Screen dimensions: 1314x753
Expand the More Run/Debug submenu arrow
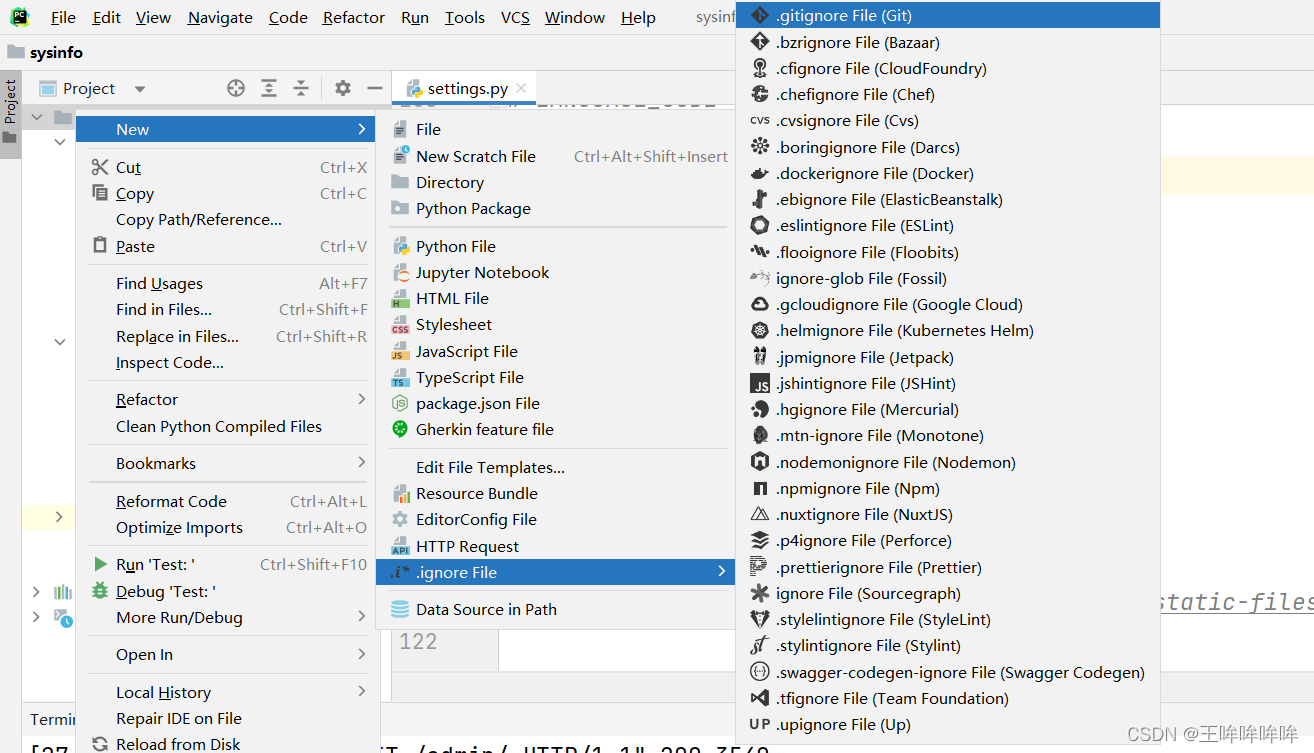pyautogui.click(x=361, y=616)
